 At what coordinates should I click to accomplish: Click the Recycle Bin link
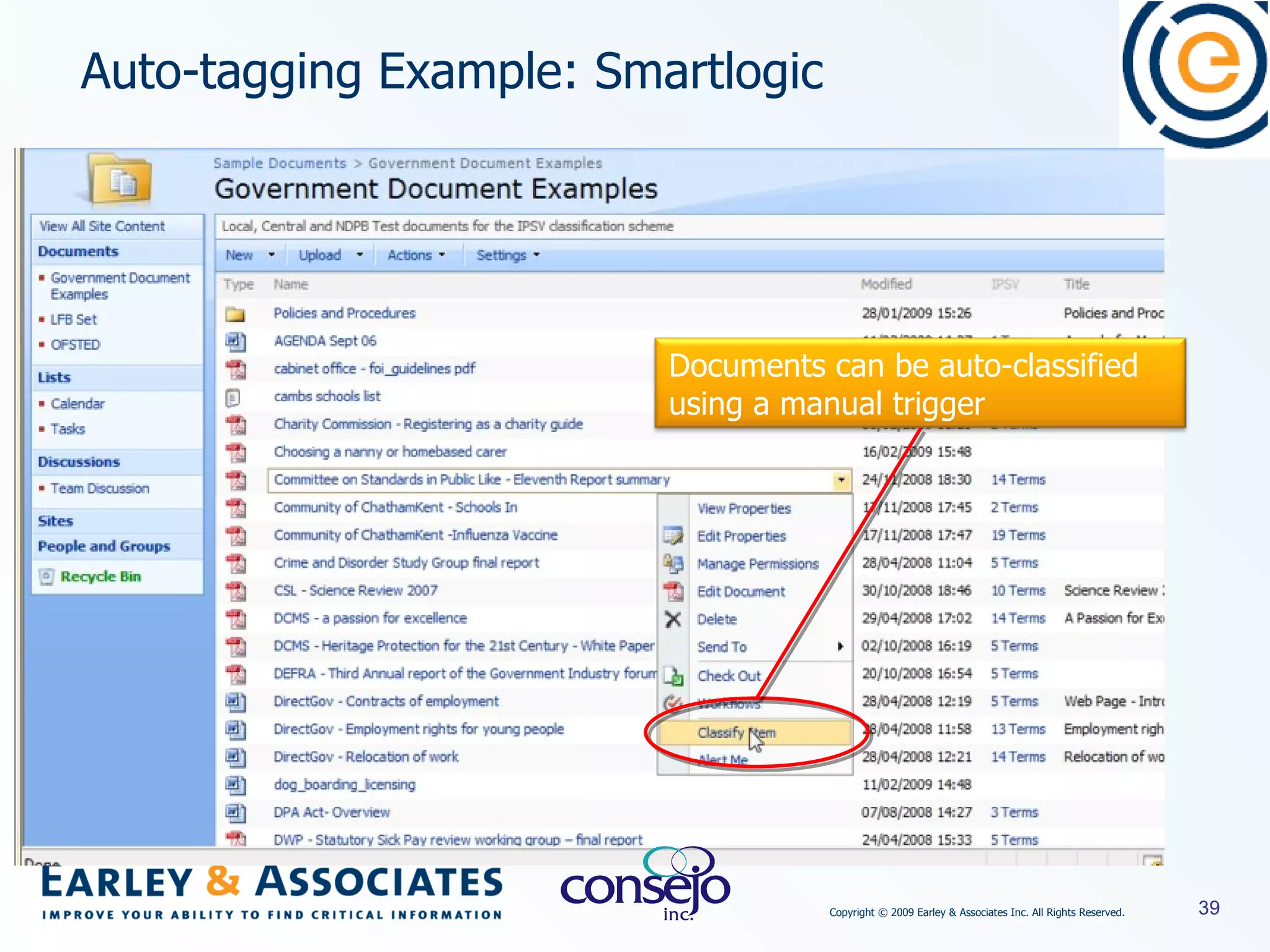coord(100,577)
